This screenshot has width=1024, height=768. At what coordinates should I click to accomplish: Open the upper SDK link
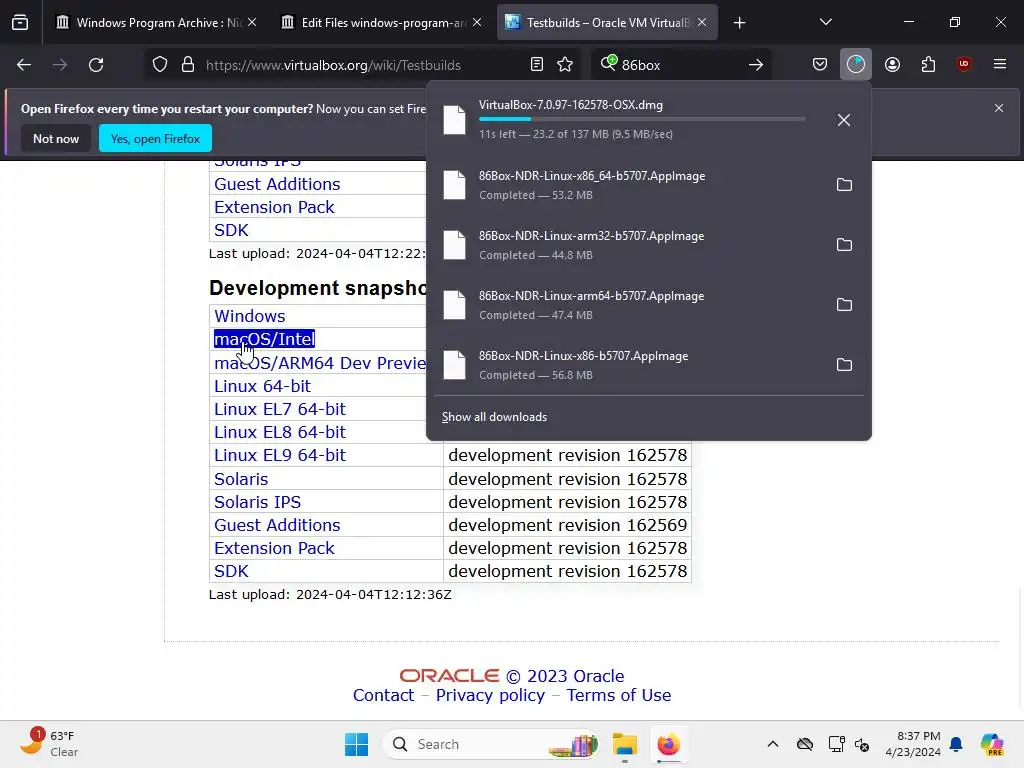click(231, 230)
